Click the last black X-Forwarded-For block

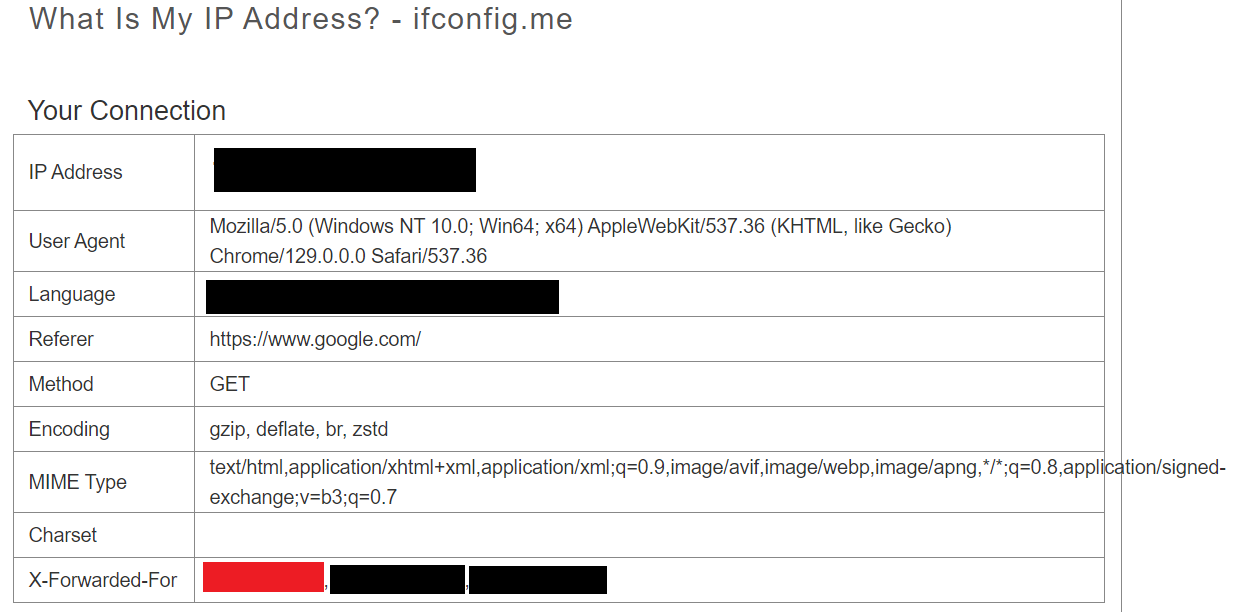pos(538,580)
